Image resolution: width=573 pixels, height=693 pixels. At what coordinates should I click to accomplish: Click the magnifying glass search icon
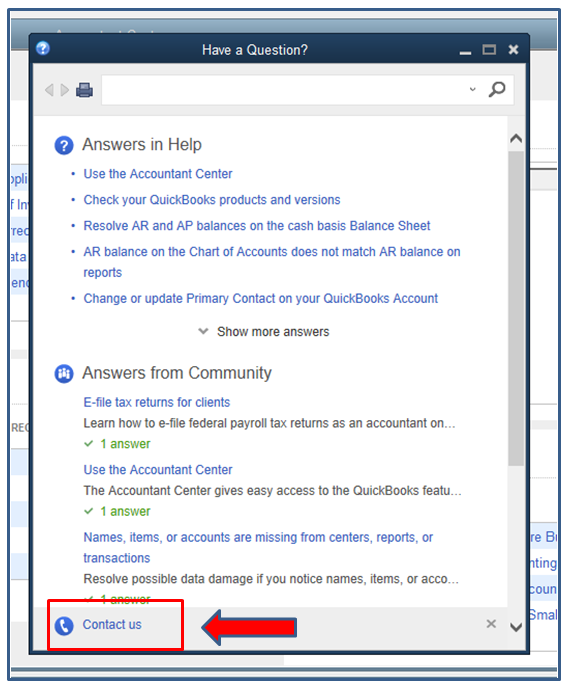pyautogui.click(x=497, y=89)
